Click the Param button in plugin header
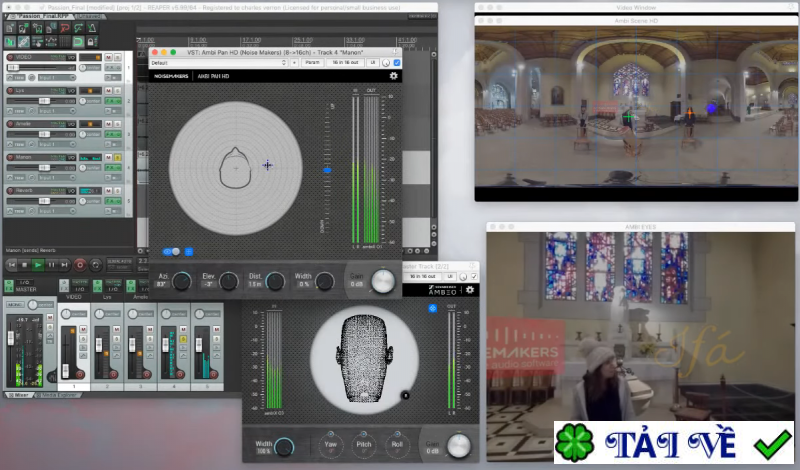This screenshot has height=470, width=800. pos(313,62)
